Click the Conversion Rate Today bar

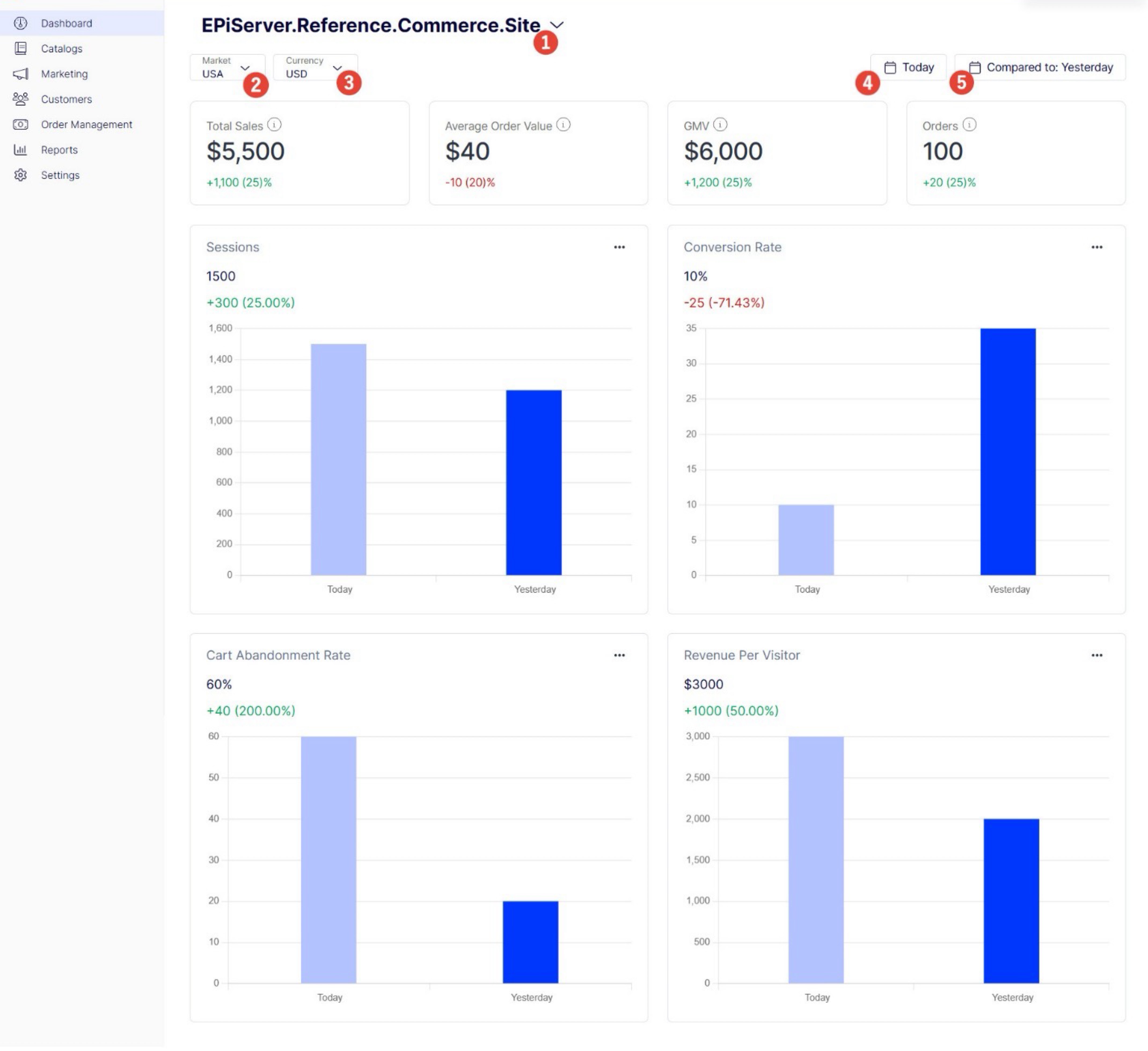pos(806,540)
